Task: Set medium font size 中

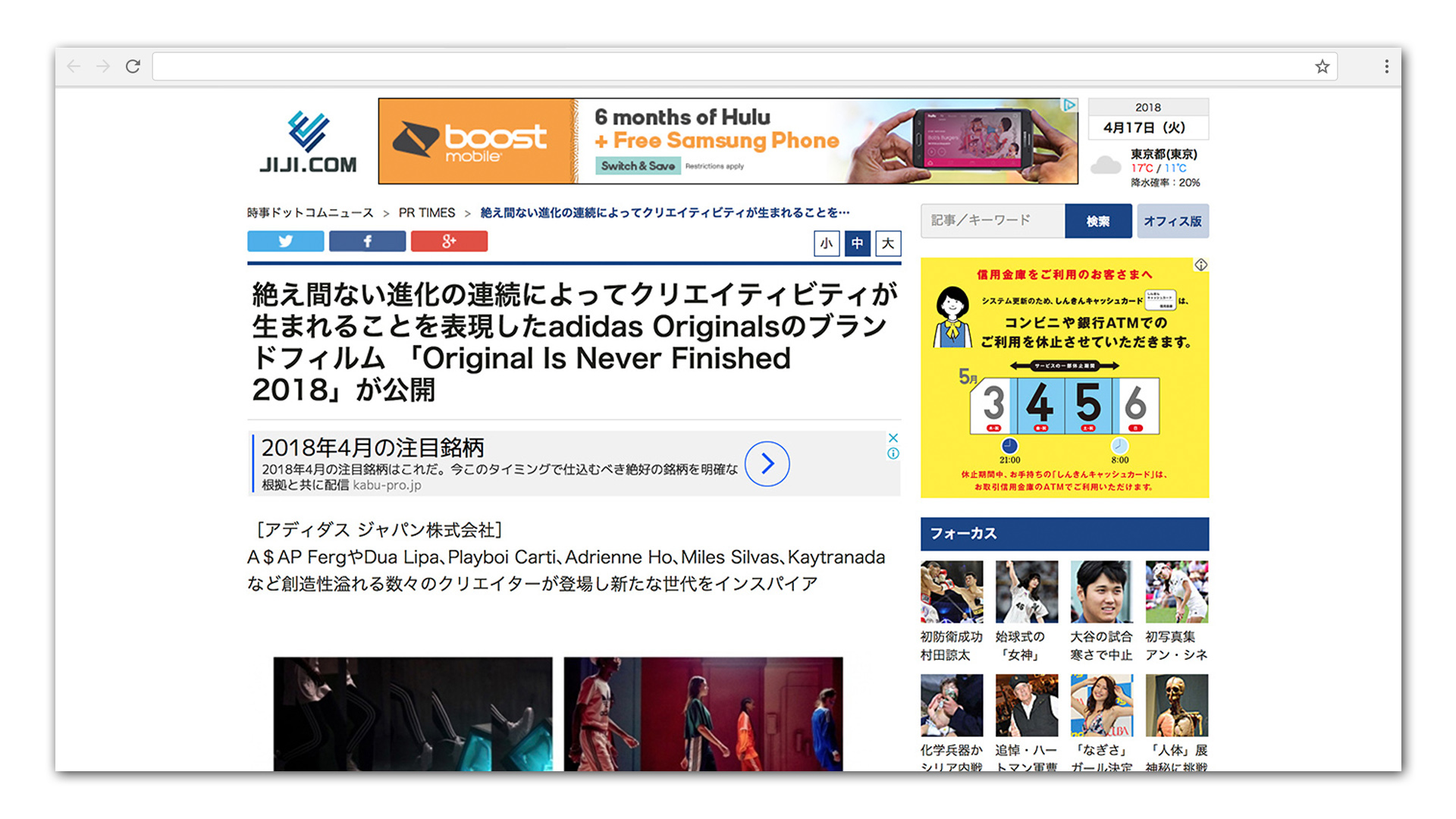Action: [x=857, y=243]
